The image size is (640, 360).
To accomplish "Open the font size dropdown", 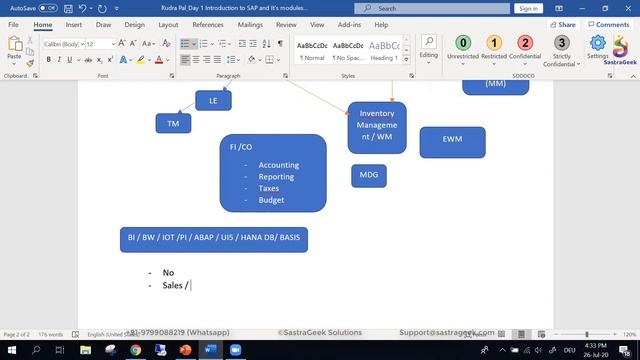I will (113, 44).
